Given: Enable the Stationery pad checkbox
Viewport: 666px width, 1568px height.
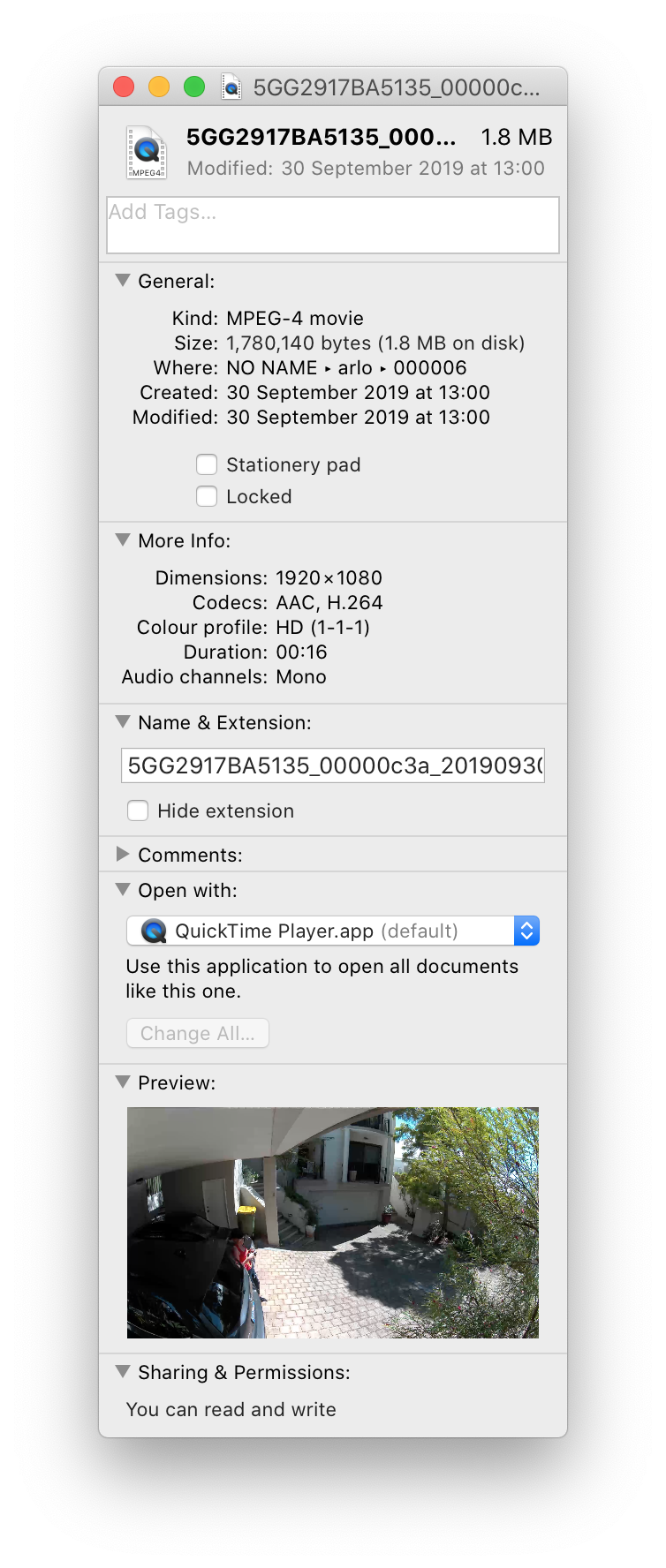Looking at the screenshot, I should (207, 464).
